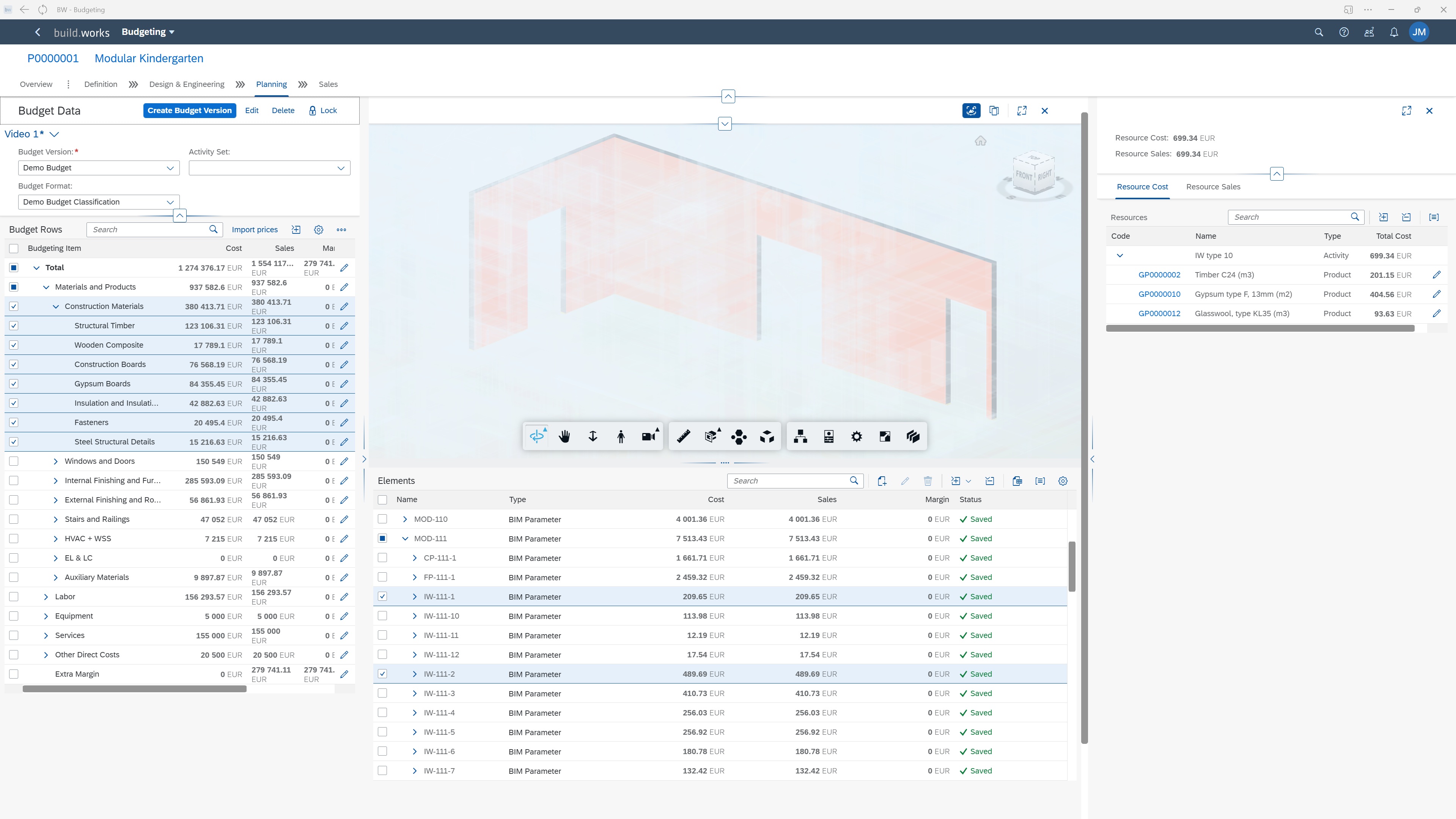The height and width of the screenshot is (819, 1456).
Task: Click the Create Budget Version button
Action: click(189, 110)
